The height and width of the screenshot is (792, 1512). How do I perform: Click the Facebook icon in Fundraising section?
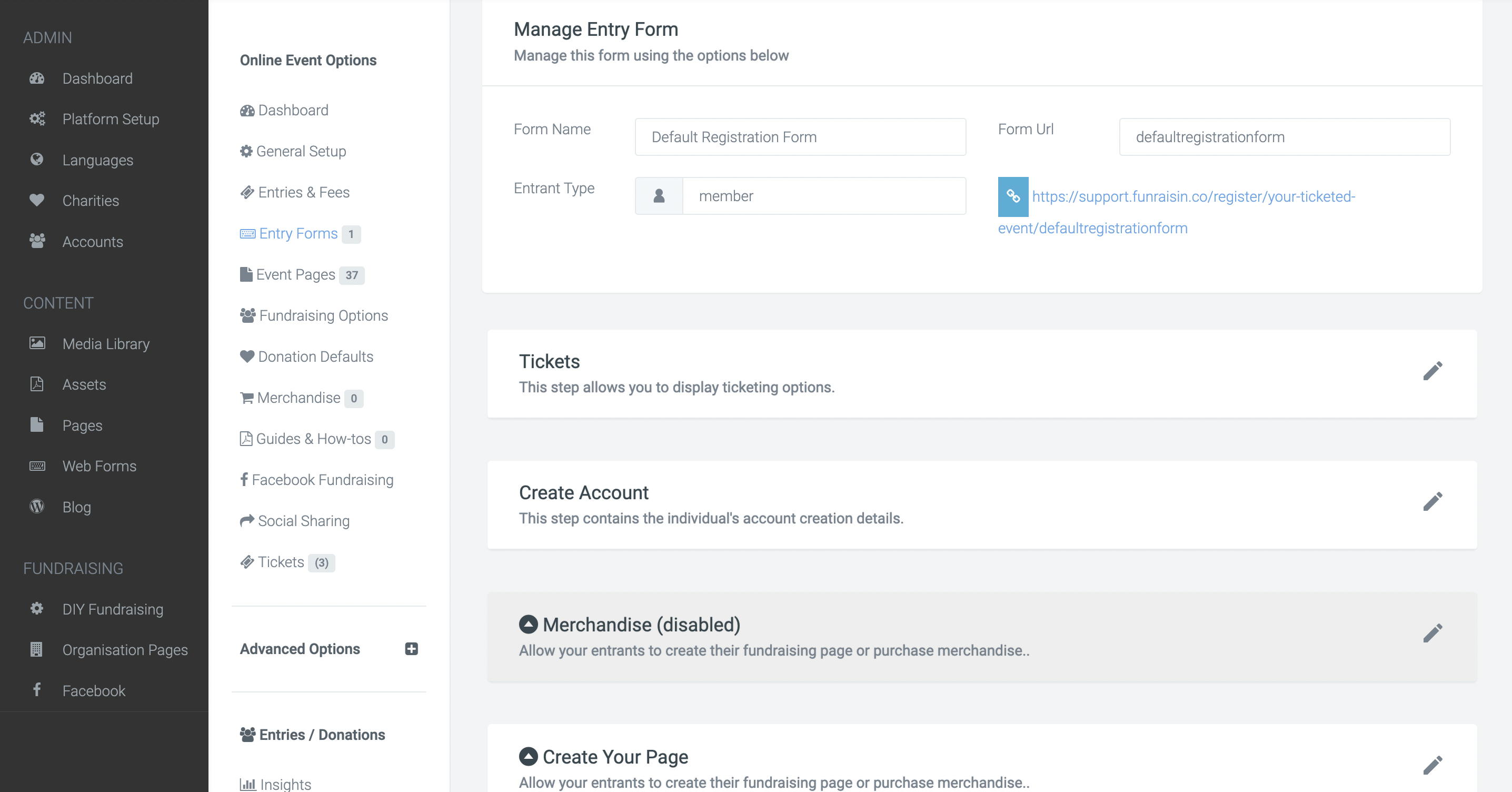tap(36, 689)
